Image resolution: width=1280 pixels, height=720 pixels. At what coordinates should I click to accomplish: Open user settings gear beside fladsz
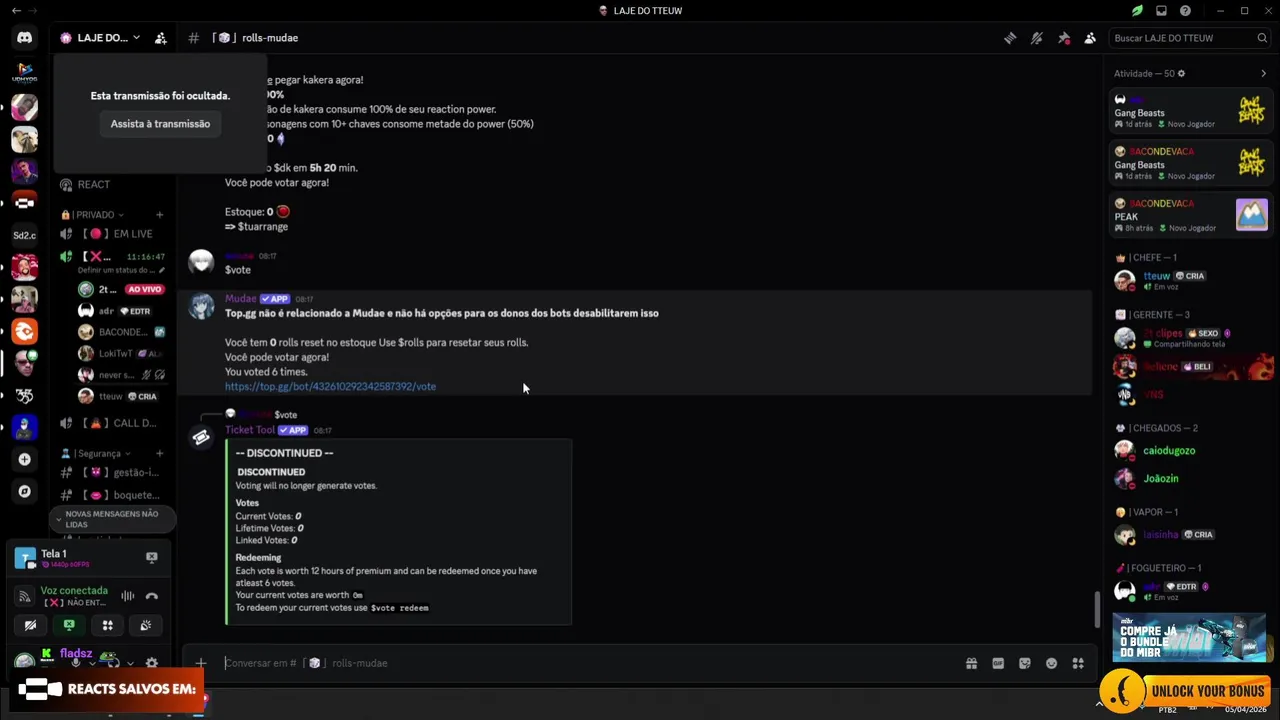click(x=152, y=662)
